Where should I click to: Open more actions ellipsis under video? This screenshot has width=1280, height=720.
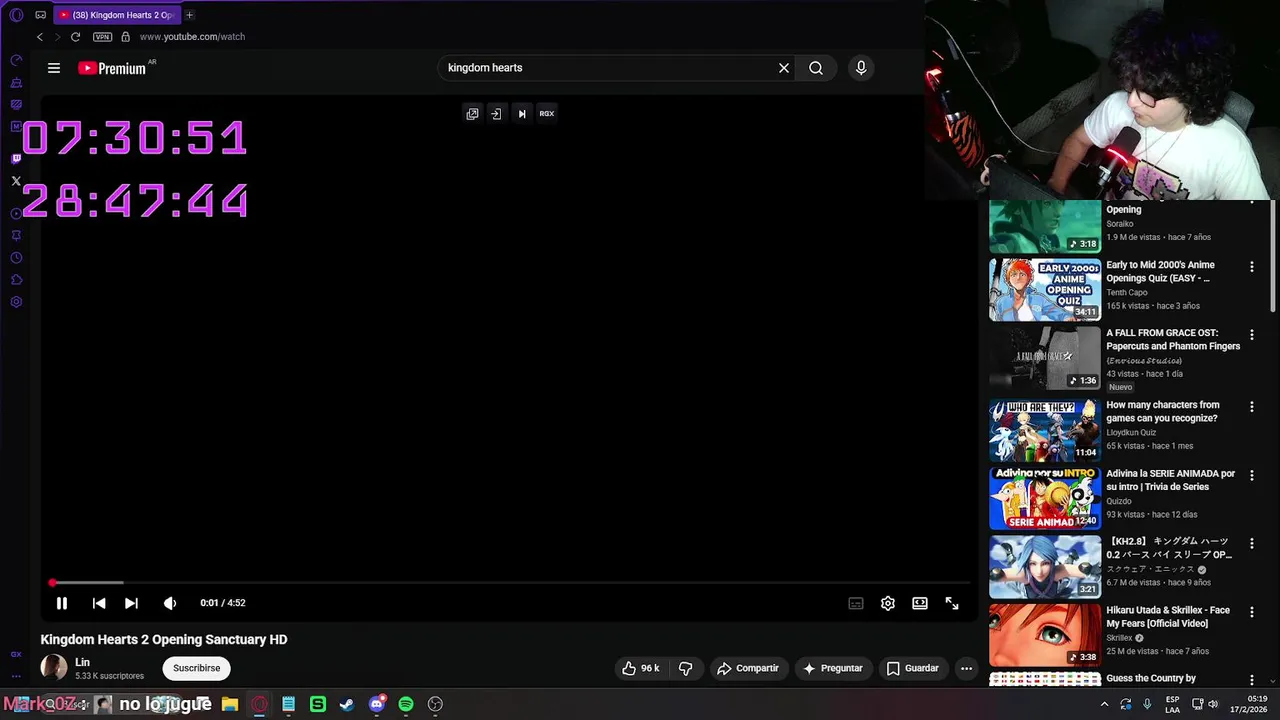966,668
